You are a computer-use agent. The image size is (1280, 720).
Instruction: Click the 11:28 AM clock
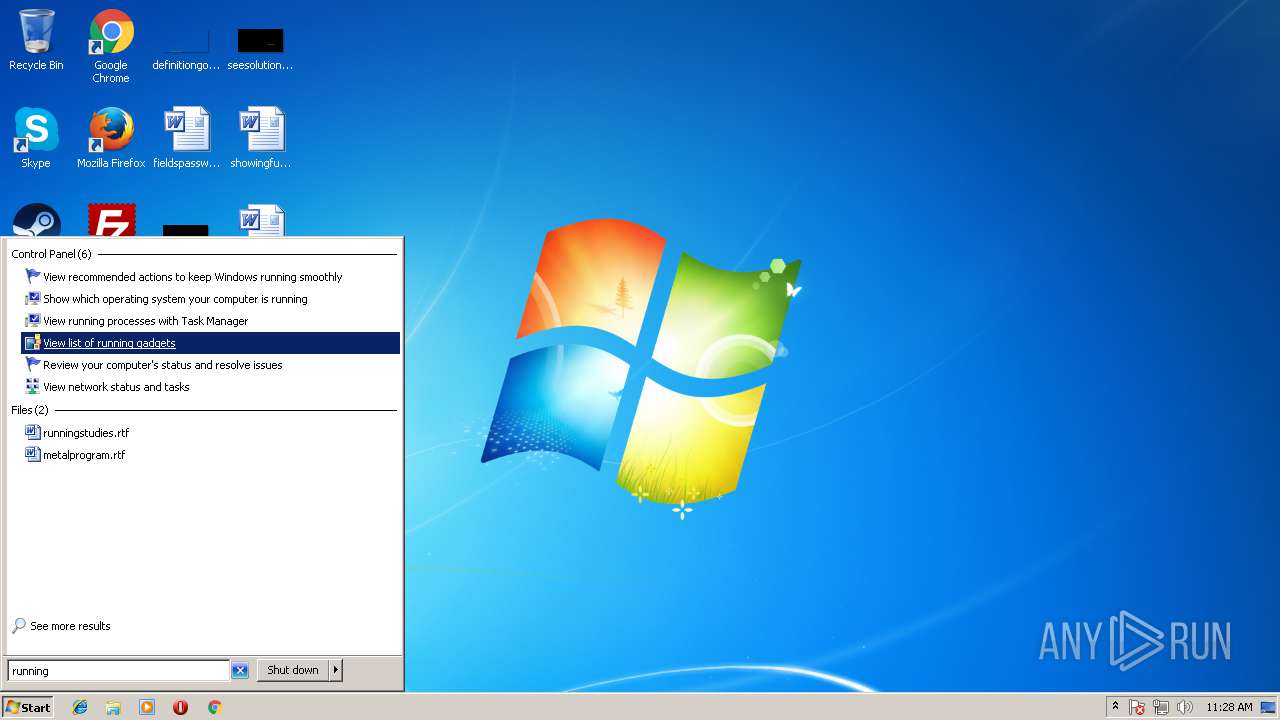[x=1229, y=707]
